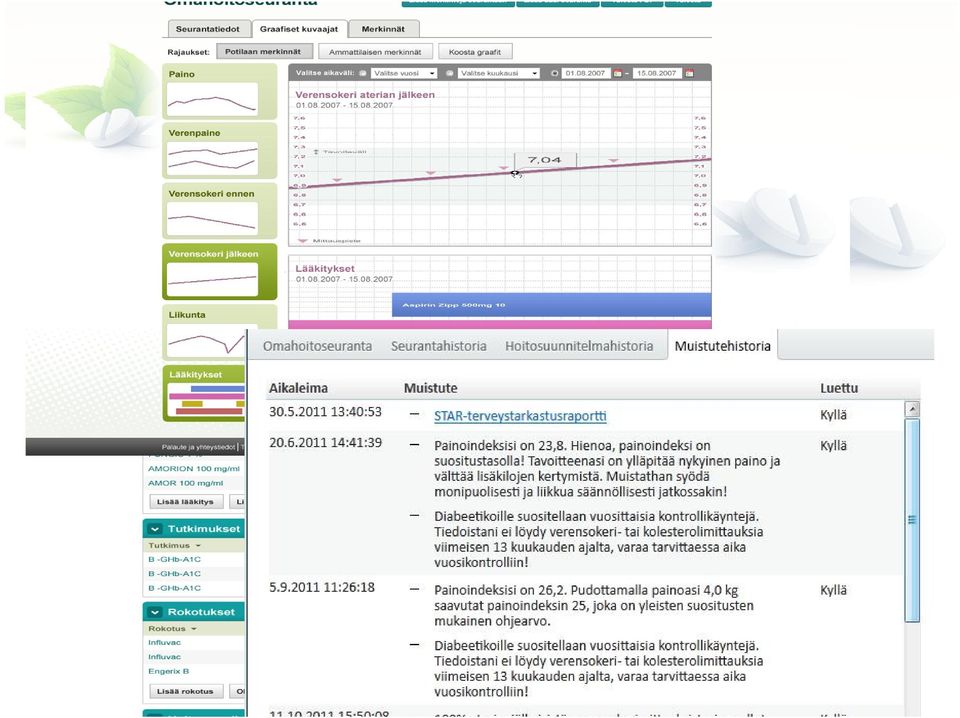Switch to the Graafiset kuvaajat tab

[299, 29]
